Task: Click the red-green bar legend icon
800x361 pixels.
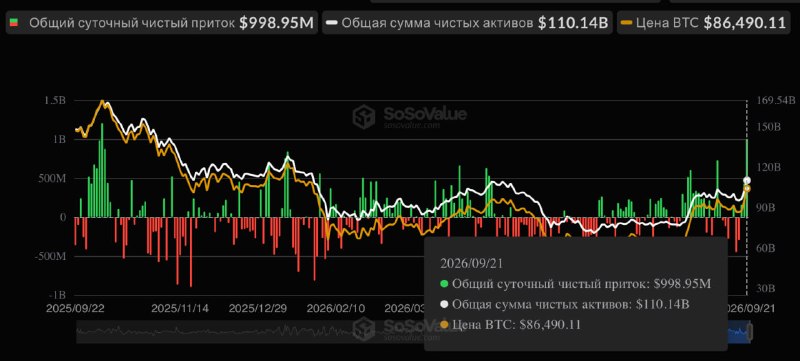Action: (14, 23)
